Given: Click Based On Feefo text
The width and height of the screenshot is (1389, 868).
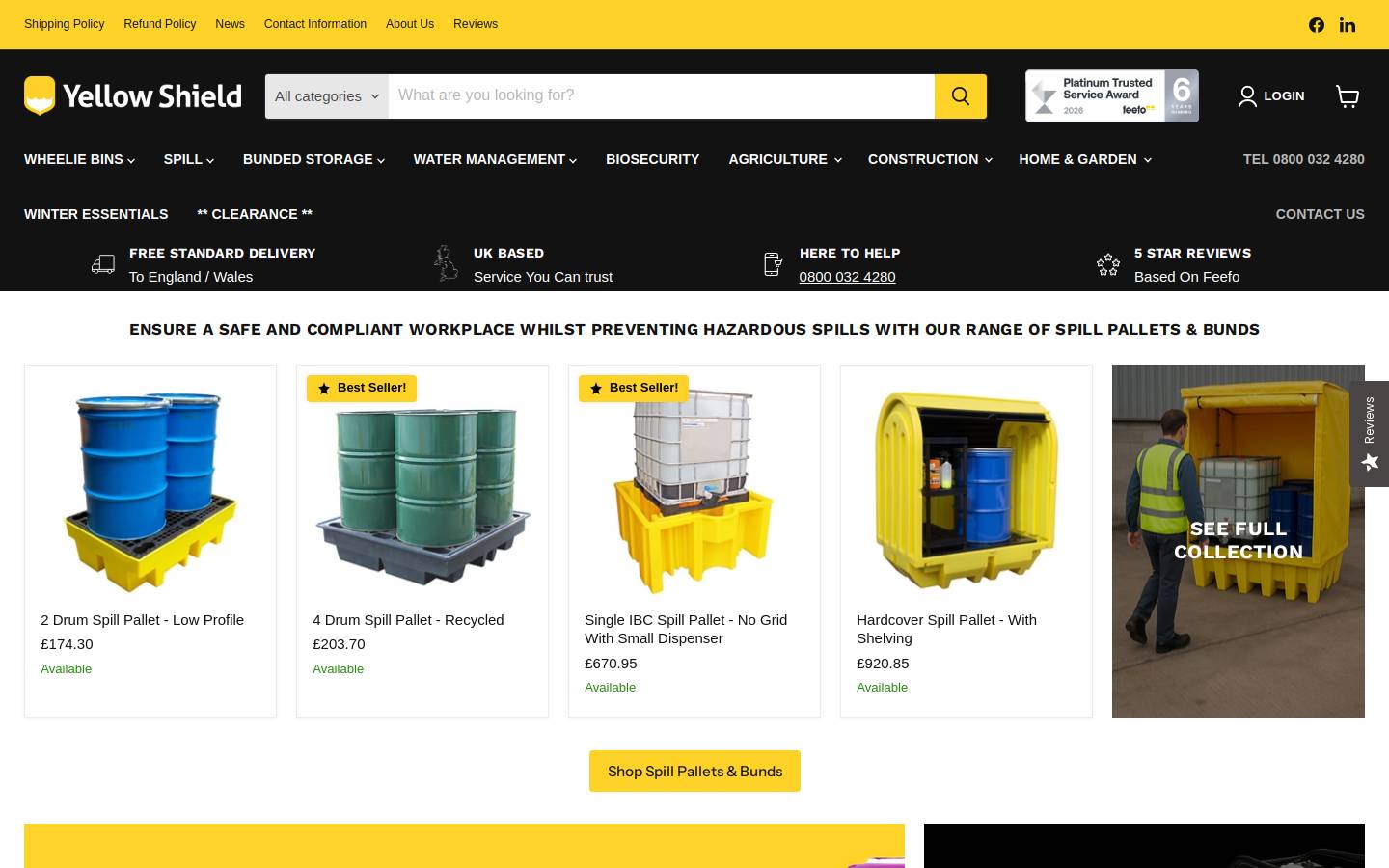Looking at the screenshot, I should click(1186, 277).
